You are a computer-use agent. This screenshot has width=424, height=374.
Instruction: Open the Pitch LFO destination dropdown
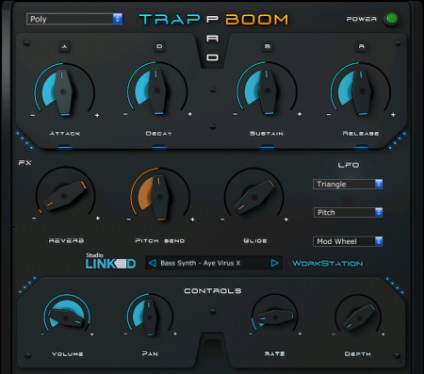(348, 212)
